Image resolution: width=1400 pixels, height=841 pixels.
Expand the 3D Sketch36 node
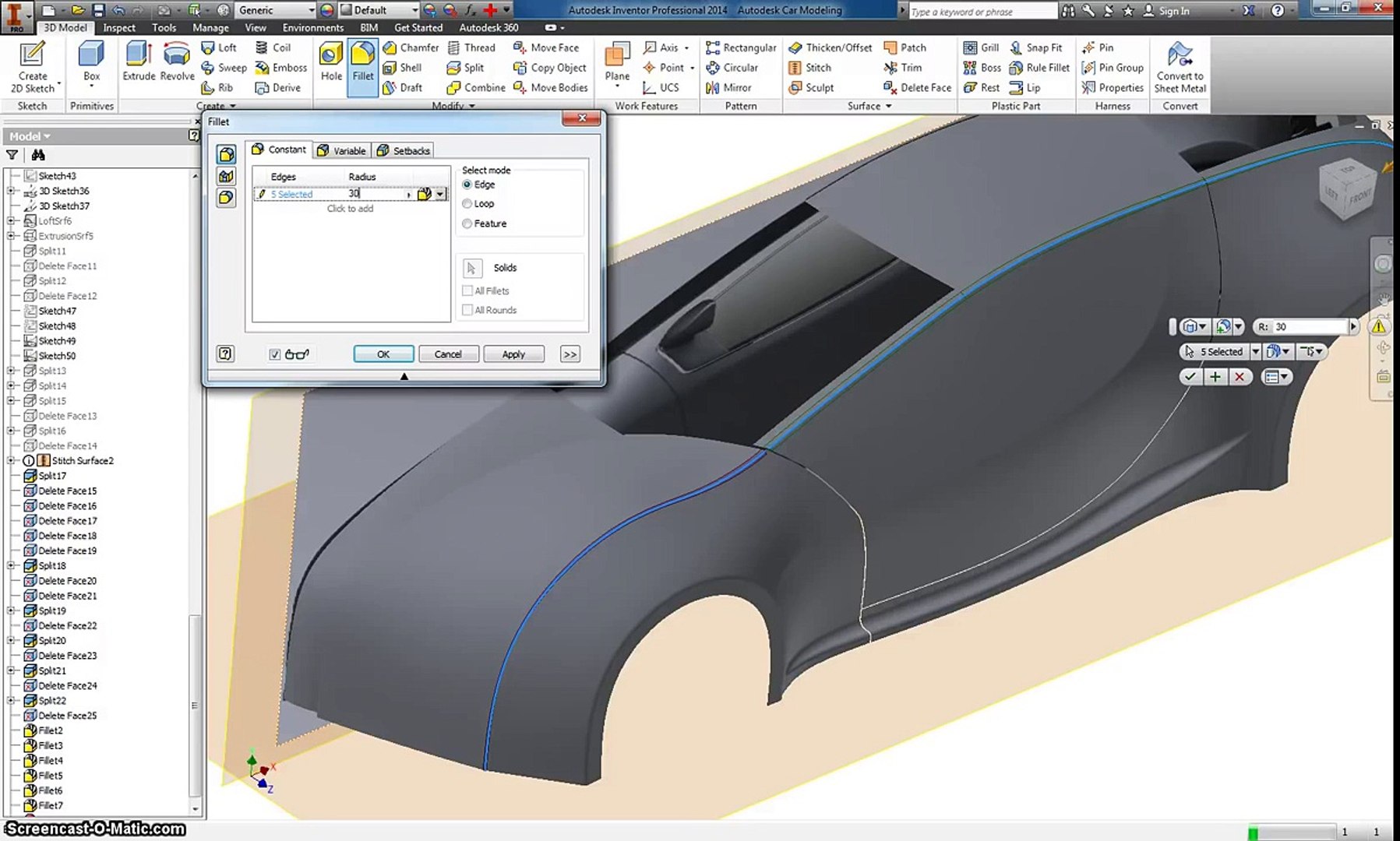[12, 191]
